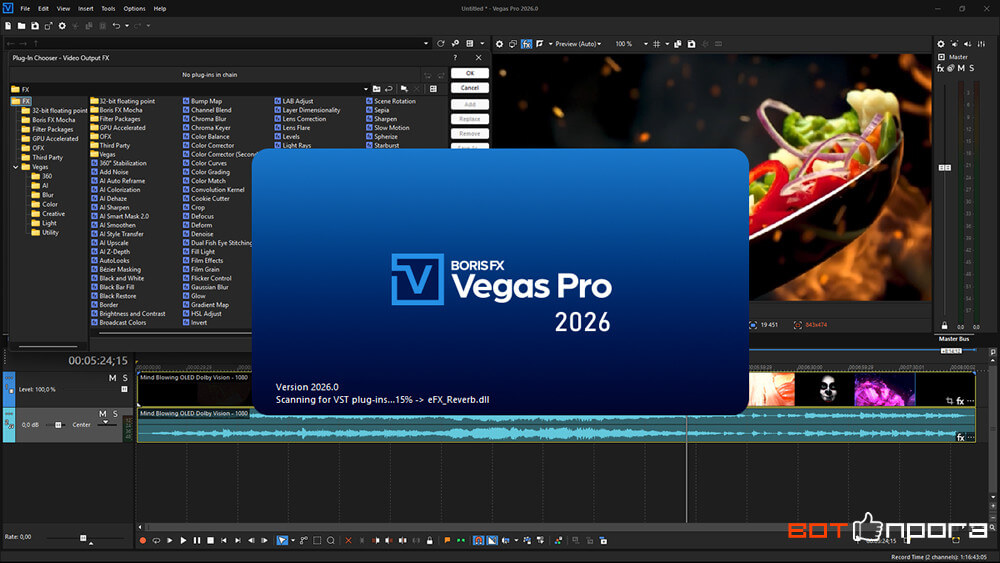This screenshot has width=1000, height=563.
Task: Click Cancel in the Plug-In Chooser
Action: click(x=470, y=88)
